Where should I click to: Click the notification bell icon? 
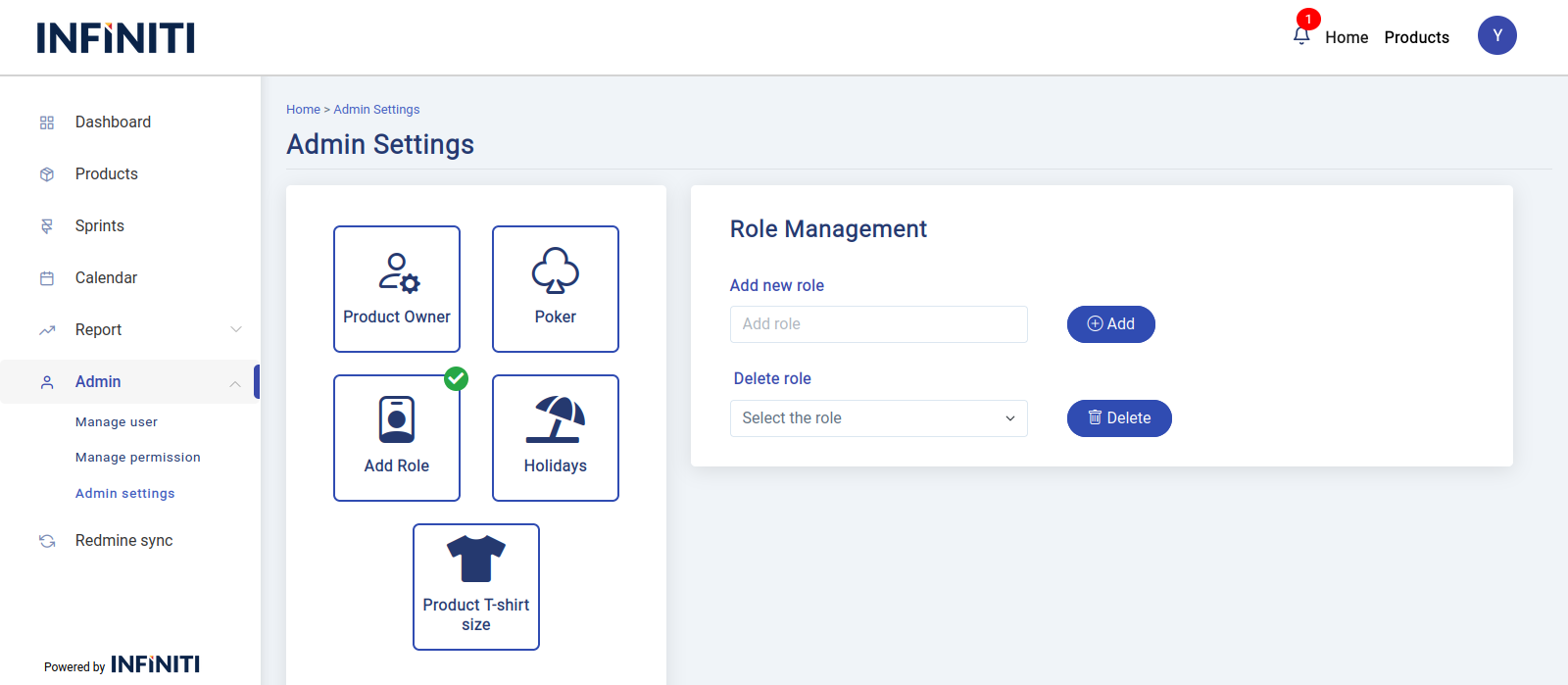coord(1301,36)
